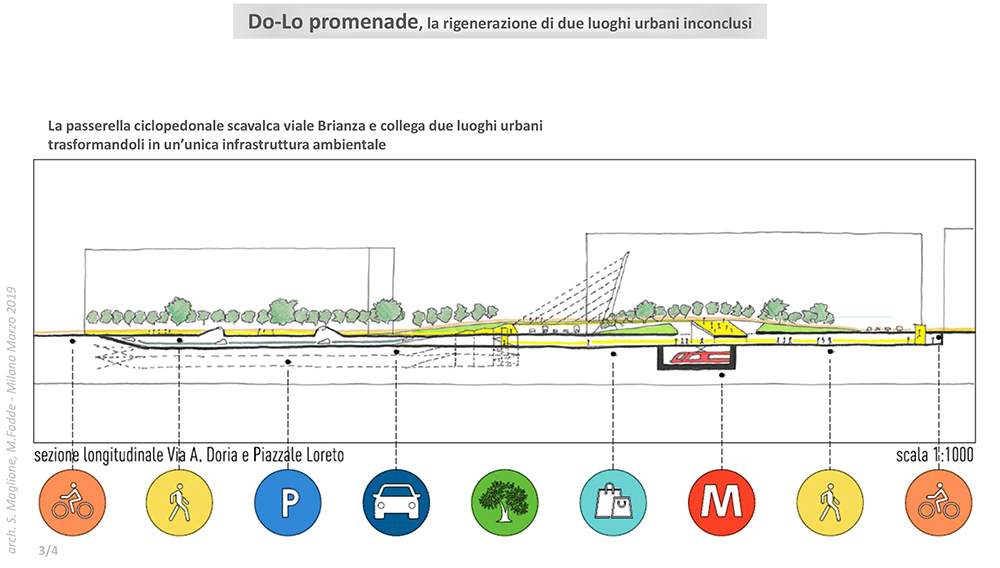Click the 'La passerella ciclopedonale scavalca viale Brianza' caption
This screenshot has width=1000, height=568.
295,135
